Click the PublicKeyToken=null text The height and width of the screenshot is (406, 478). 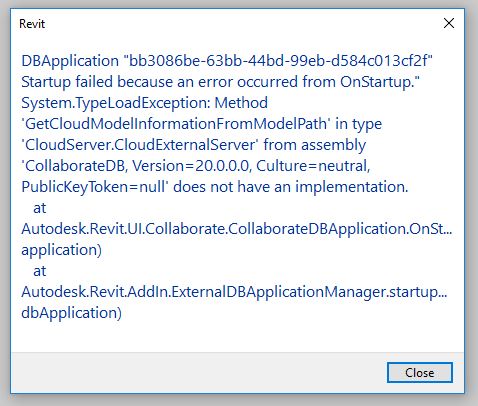[x=95, y=187]
